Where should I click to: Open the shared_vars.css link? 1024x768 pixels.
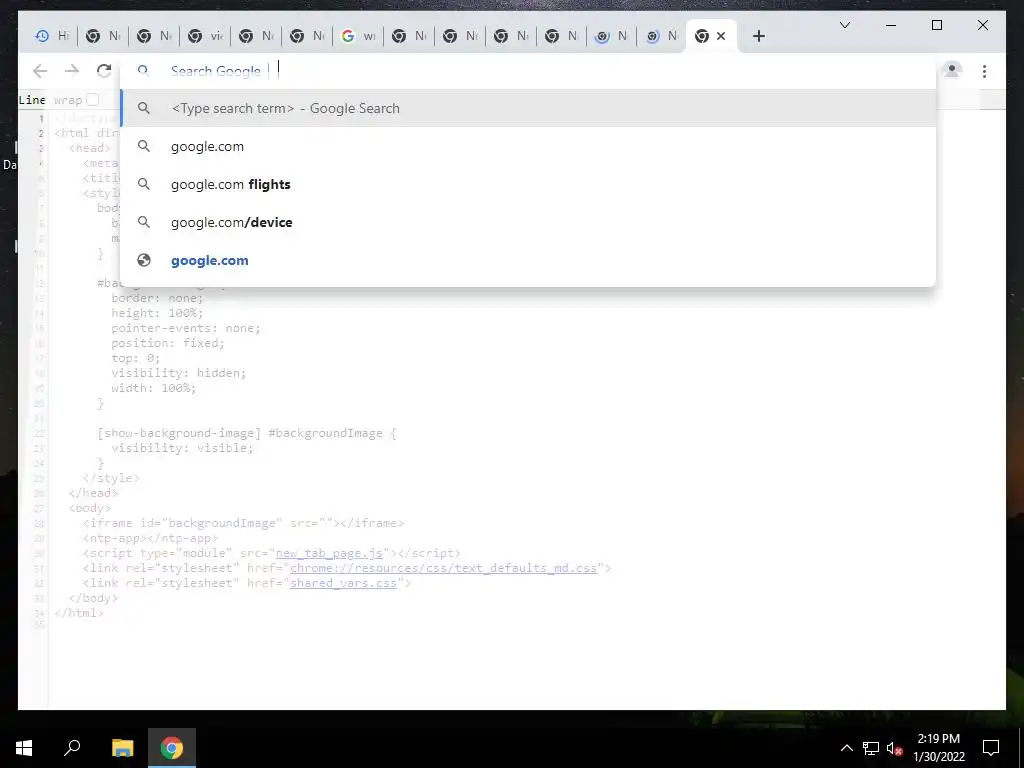(x=344, y=583)
